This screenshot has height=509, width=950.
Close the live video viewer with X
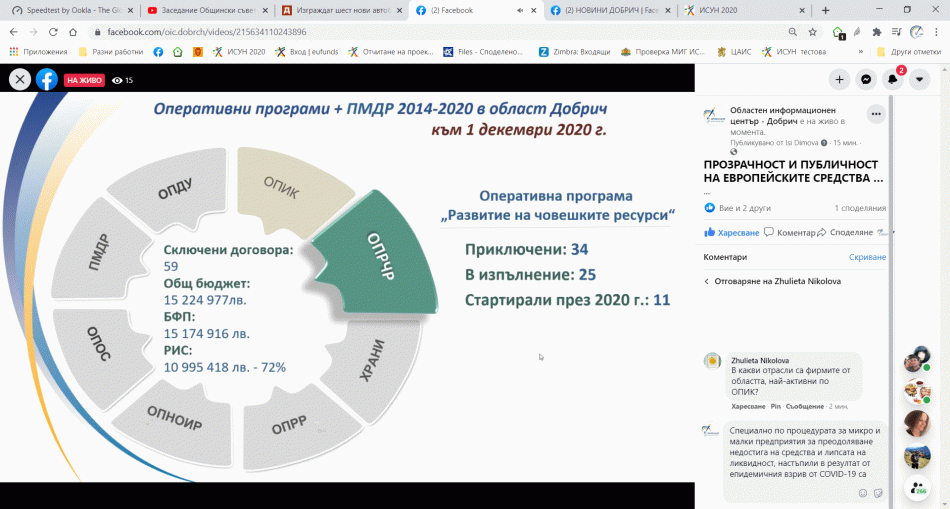click(x=20, y=79)
